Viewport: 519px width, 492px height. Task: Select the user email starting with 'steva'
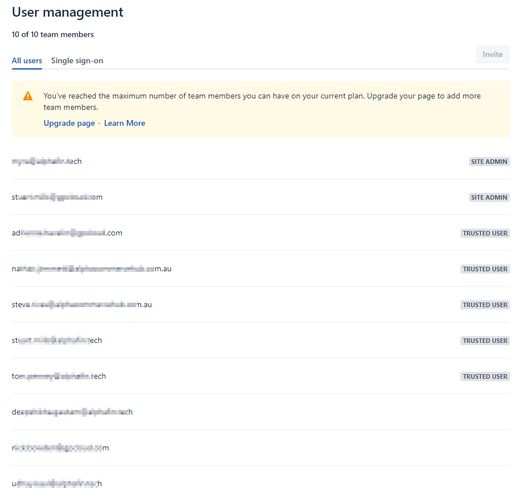82,305
